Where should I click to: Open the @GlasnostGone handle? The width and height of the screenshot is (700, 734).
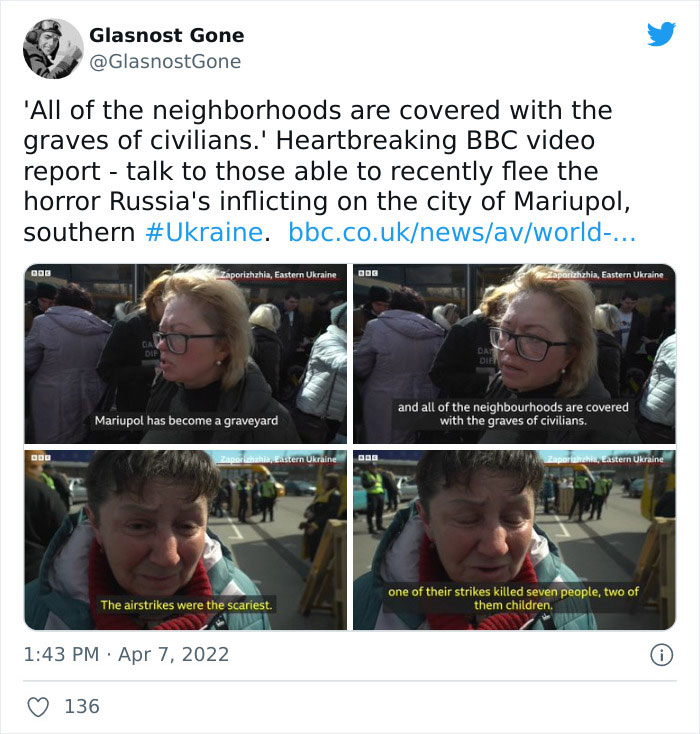pyautogui.click(x=165, y=62)
